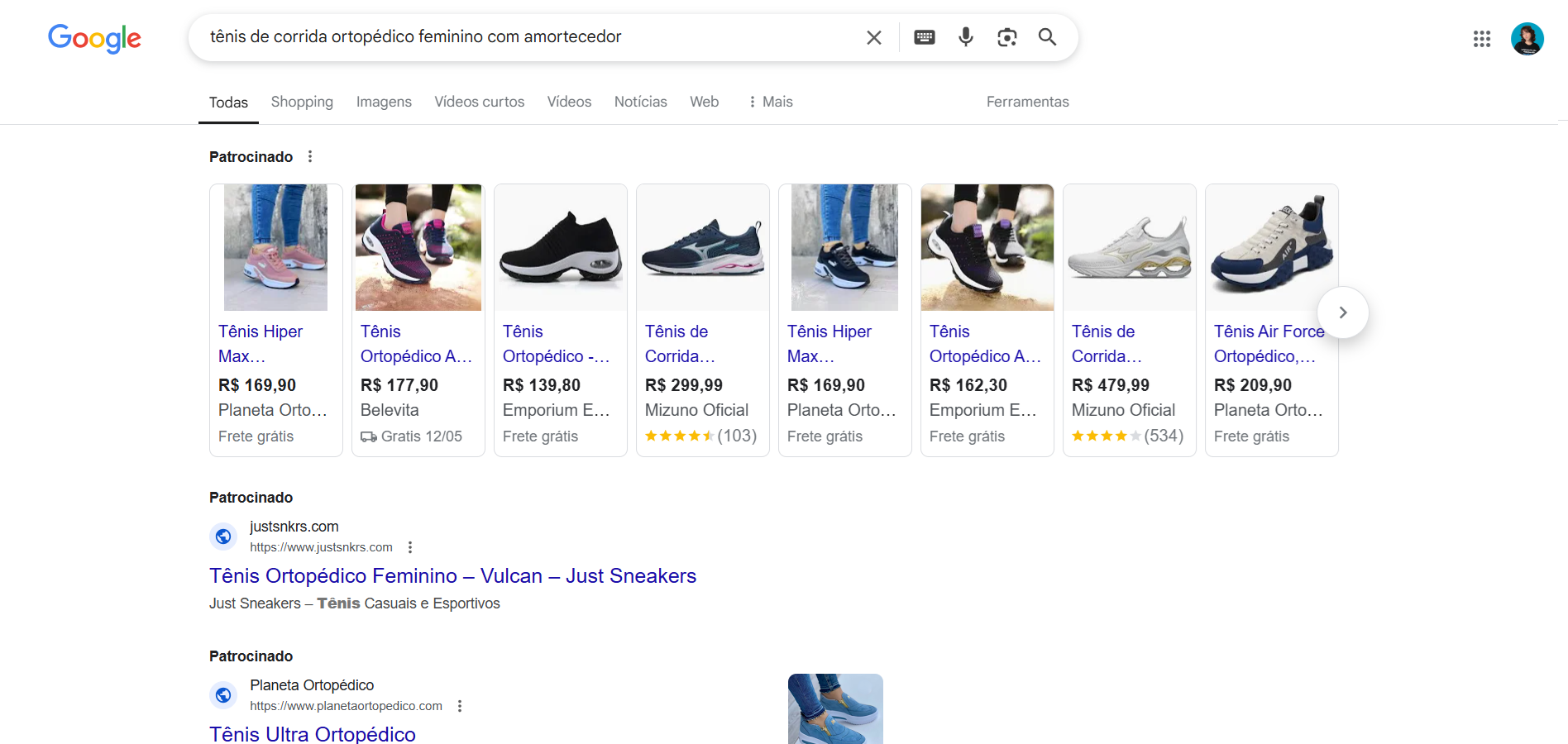Open options dots beside justsnkrs.com URL
Image resolution: width=1568 pixels, height=744 pixels.
(x=410, y=547)
